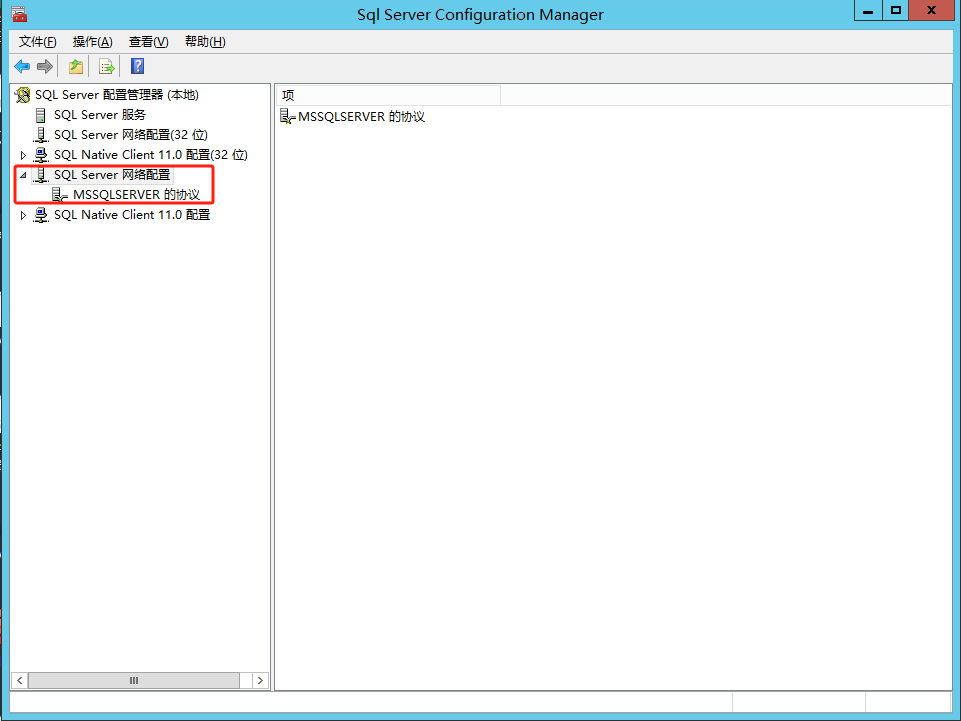
Task: Click the application icon in title bar
Action: [19, 13]
